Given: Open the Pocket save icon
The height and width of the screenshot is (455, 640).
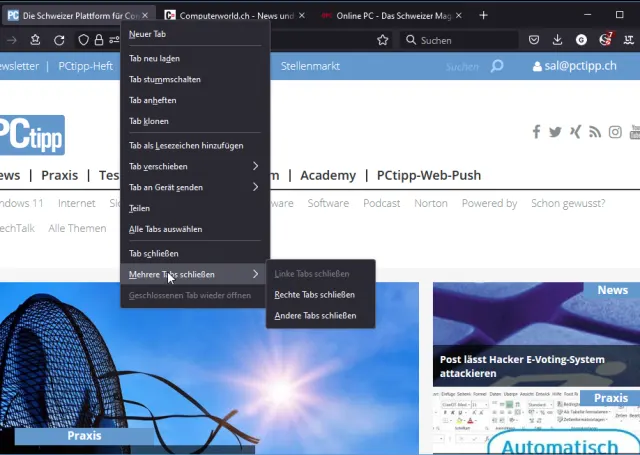Looking at the screenshot, I should click(533, 40).
